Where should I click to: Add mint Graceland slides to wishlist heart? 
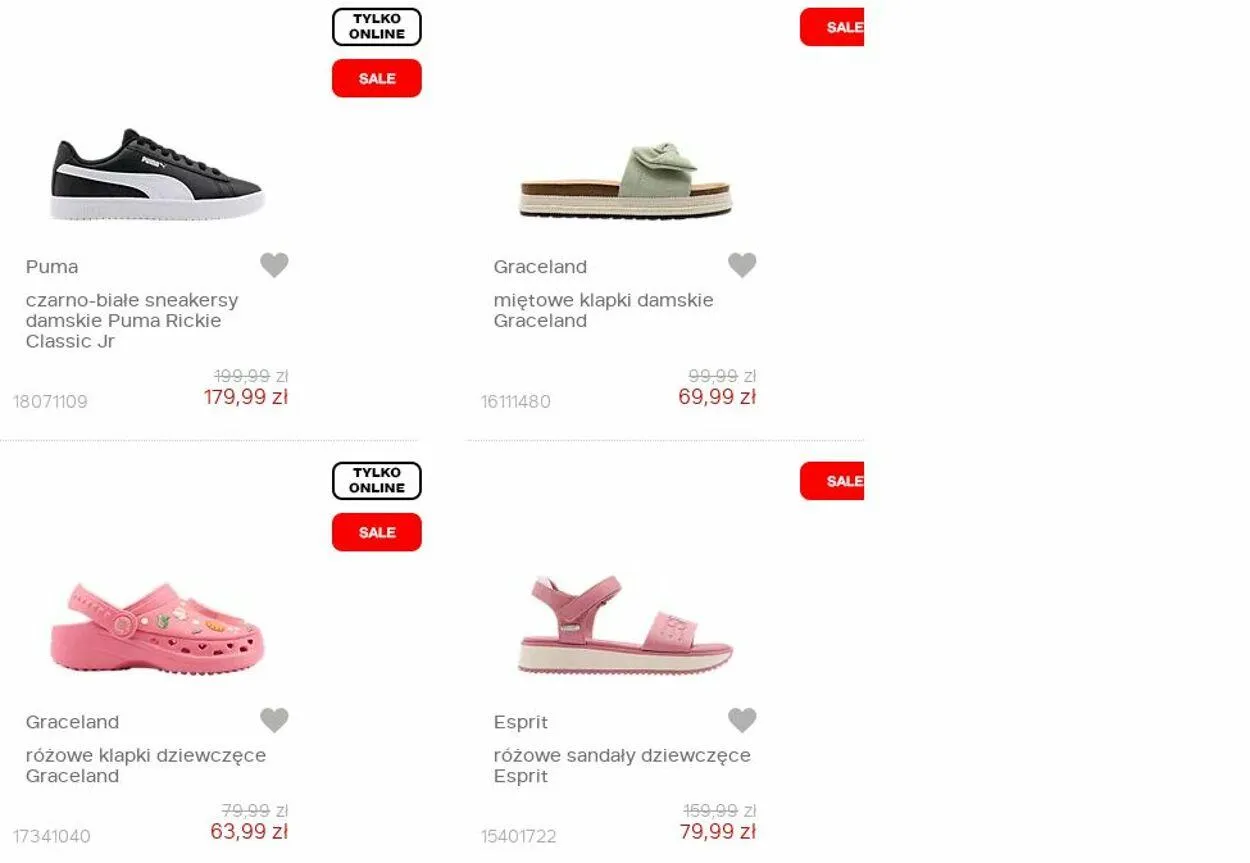742,265
